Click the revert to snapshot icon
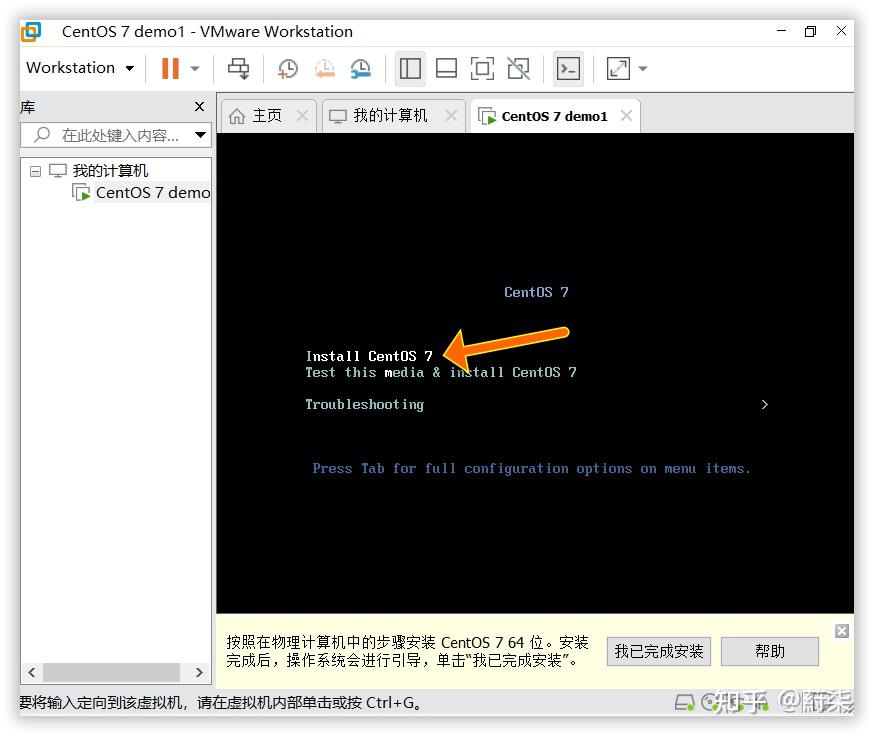Screen dimensions: 874x736 325,68
